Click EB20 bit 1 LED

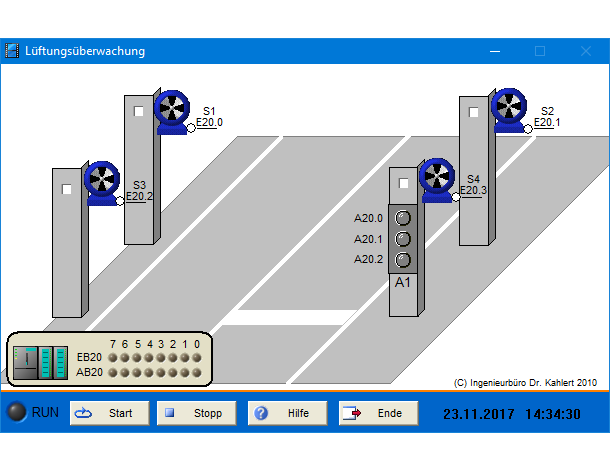[x=185, y=358]
